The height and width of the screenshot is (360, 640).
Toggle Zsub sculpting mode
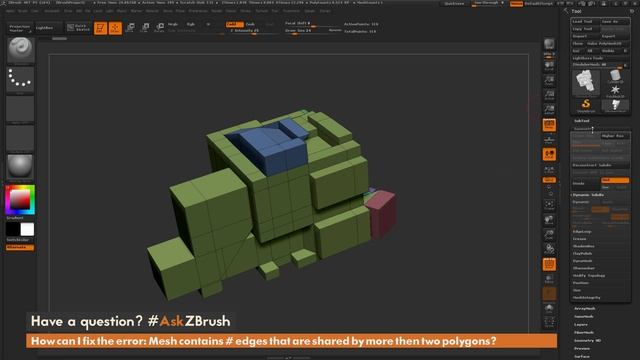251,24
